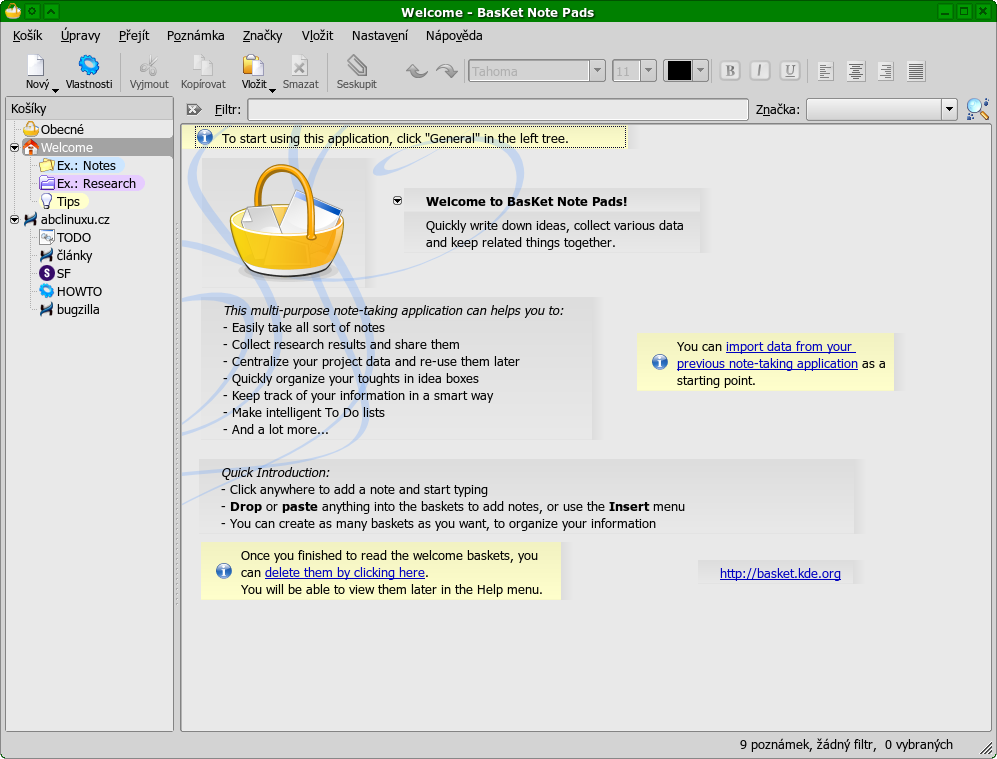Click the delete them by clicking here link
This screenshot has width=997, height=759.
click(x=345, y=573)
